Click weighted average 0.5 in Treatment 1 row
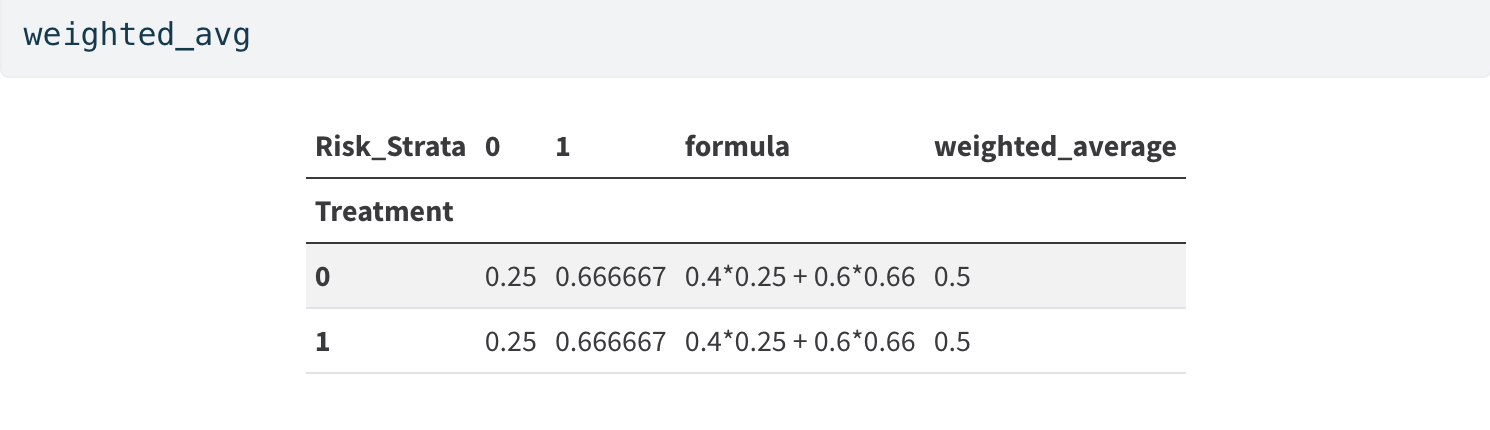 952,342
